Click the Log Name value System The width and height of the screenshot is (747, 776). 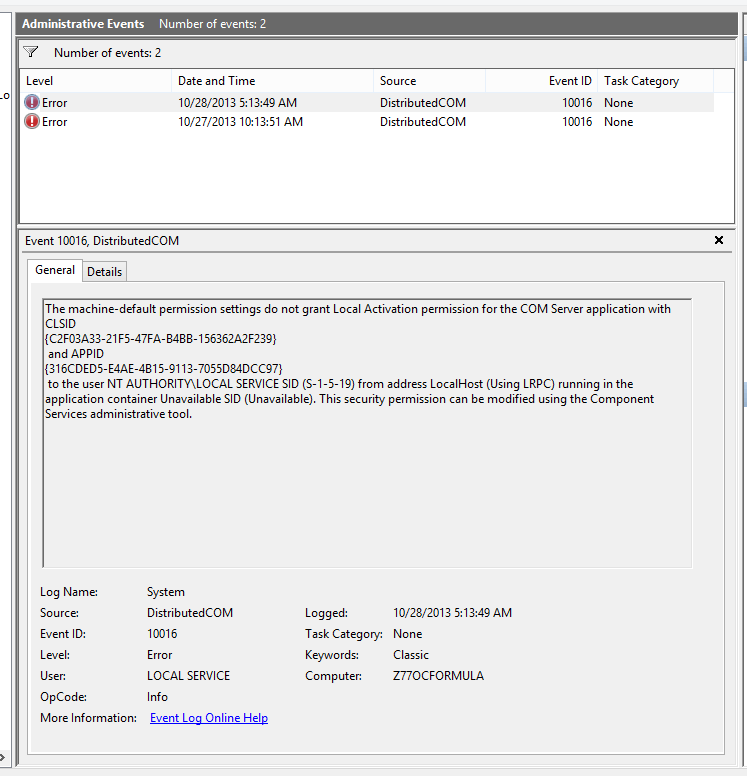[166, 592]
